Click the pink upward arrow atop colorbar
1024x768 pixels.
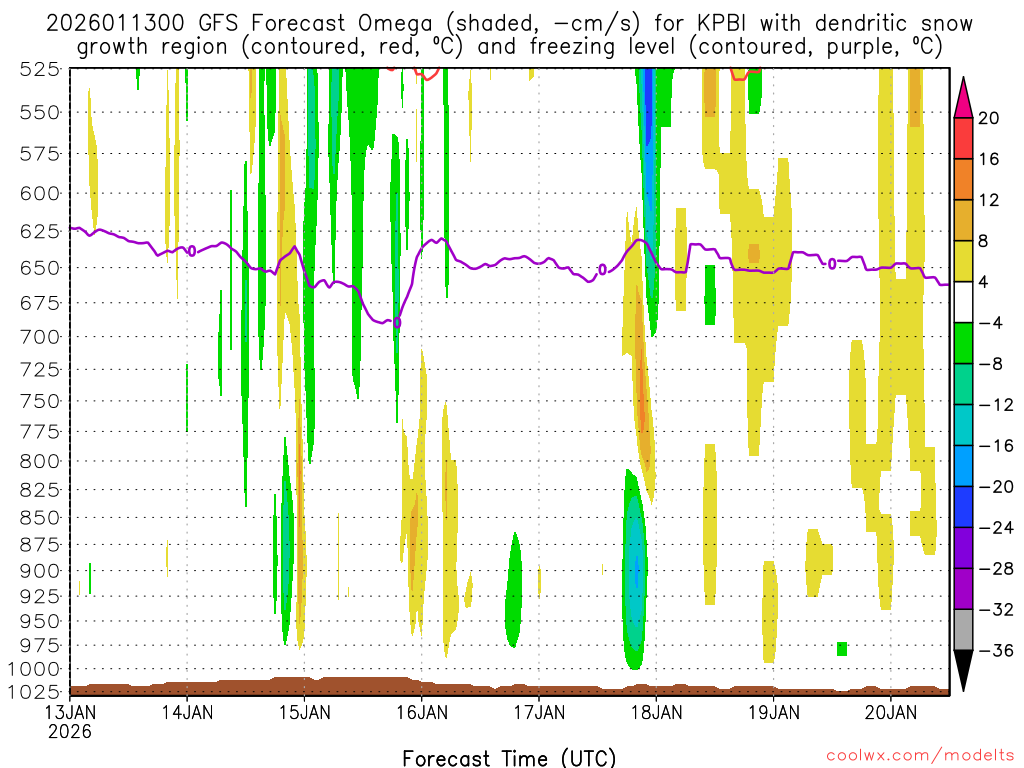963,98
